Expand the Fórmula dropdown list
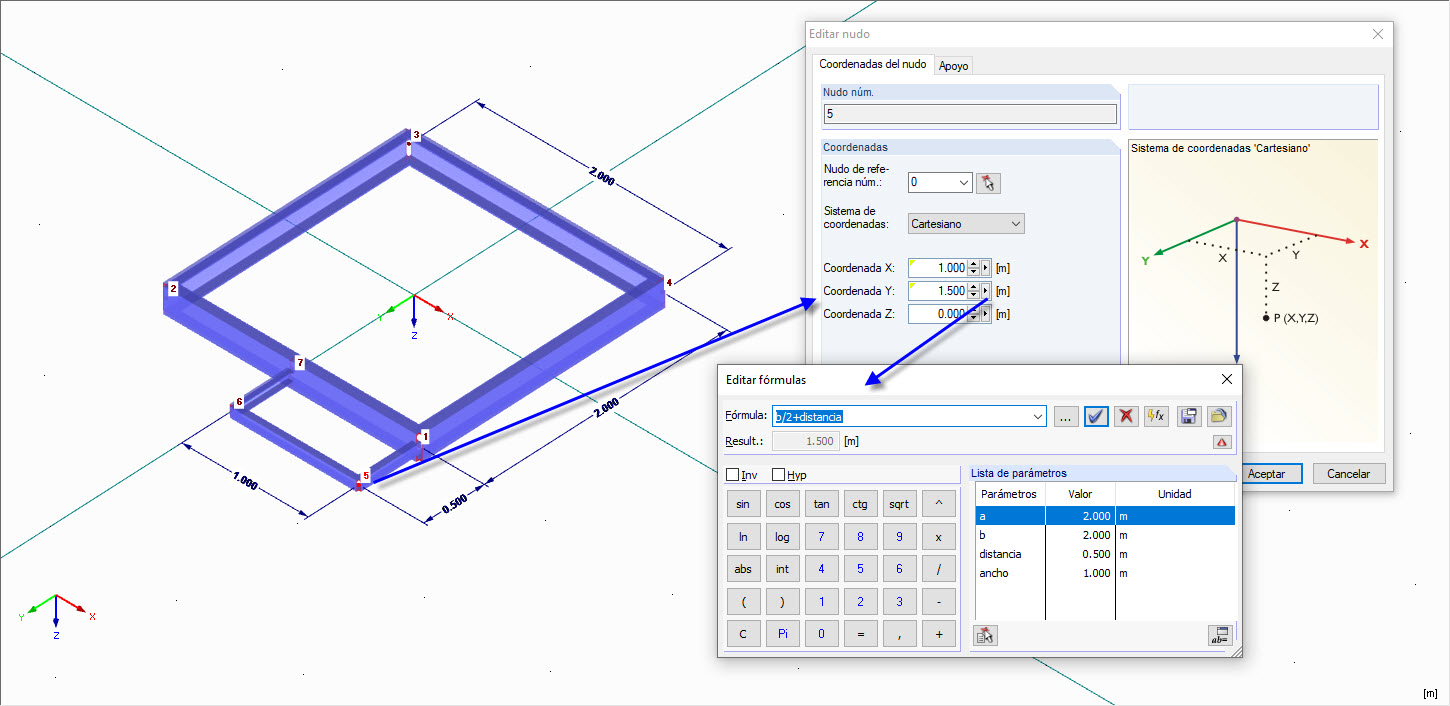Viewport: 1450px width, 706px height. click(x=1037, y=416)
